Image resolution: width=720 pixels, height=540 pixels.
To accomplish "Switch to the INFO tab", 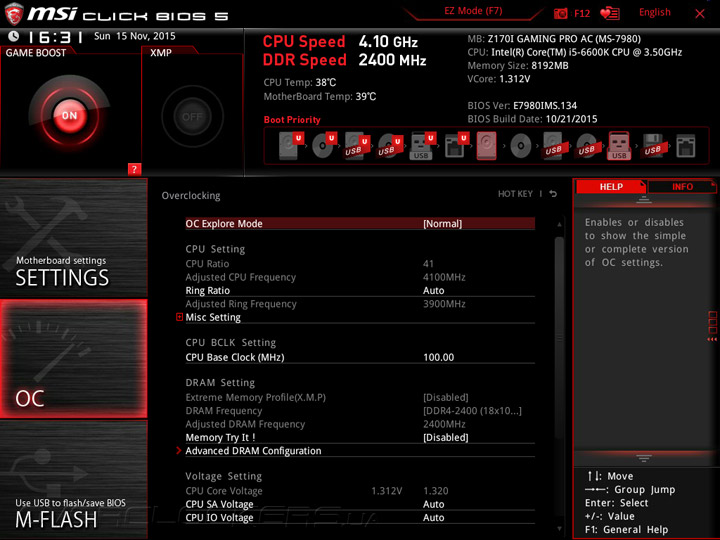I will point(682,187).
